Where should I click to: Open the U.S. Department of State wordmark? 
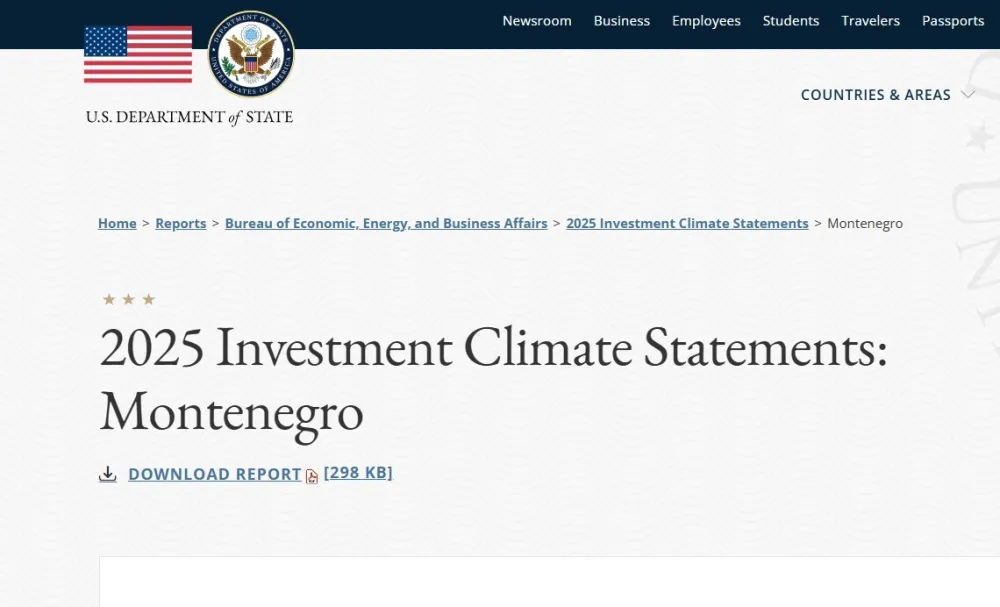(189, 117)
